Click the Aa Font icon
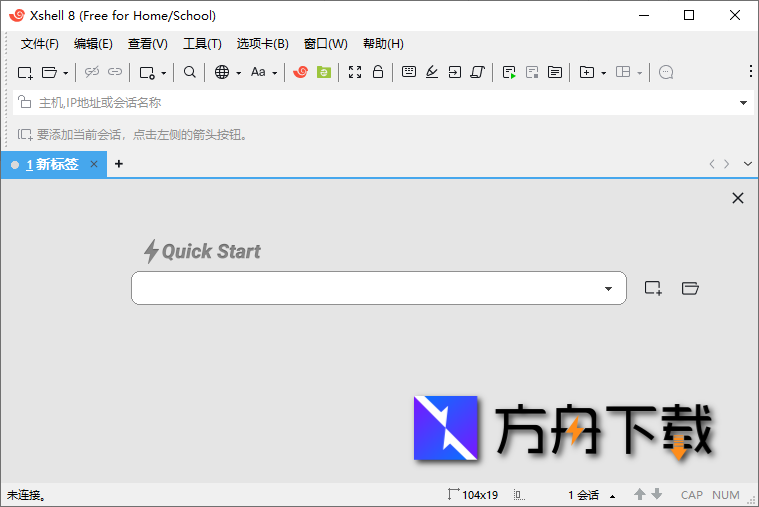Image resolution: width=759 pixels, height=507 pixels. pos(258,72)
